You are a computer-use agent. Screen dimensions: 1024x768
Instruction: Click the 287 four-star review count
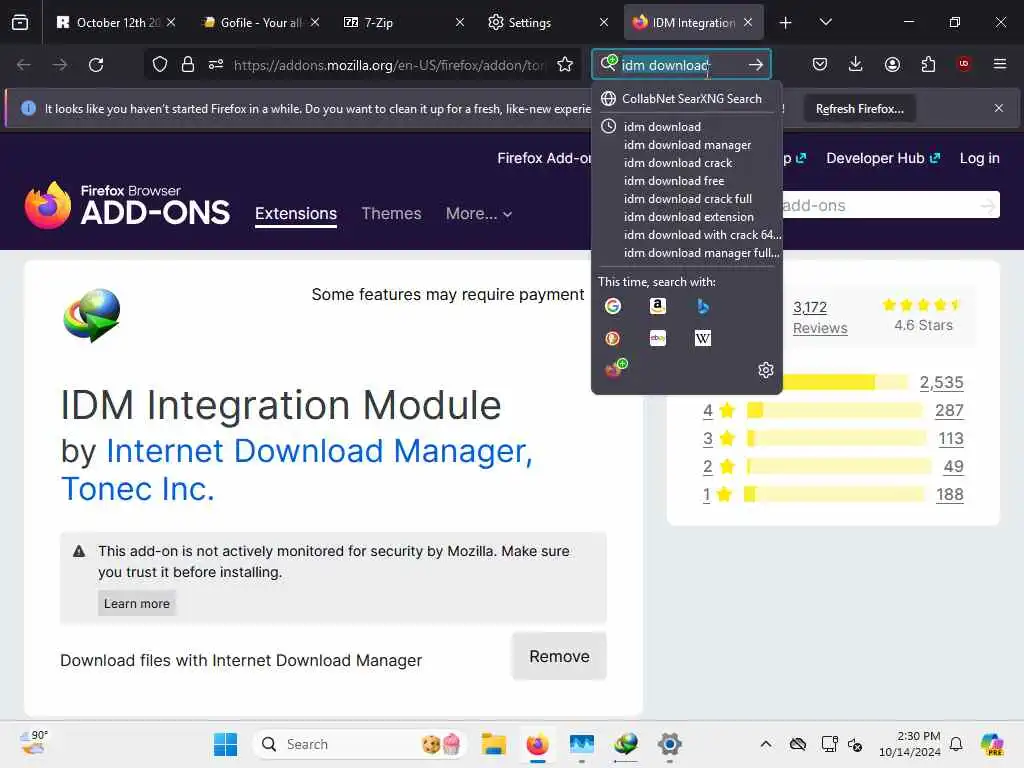click(949, 410)
